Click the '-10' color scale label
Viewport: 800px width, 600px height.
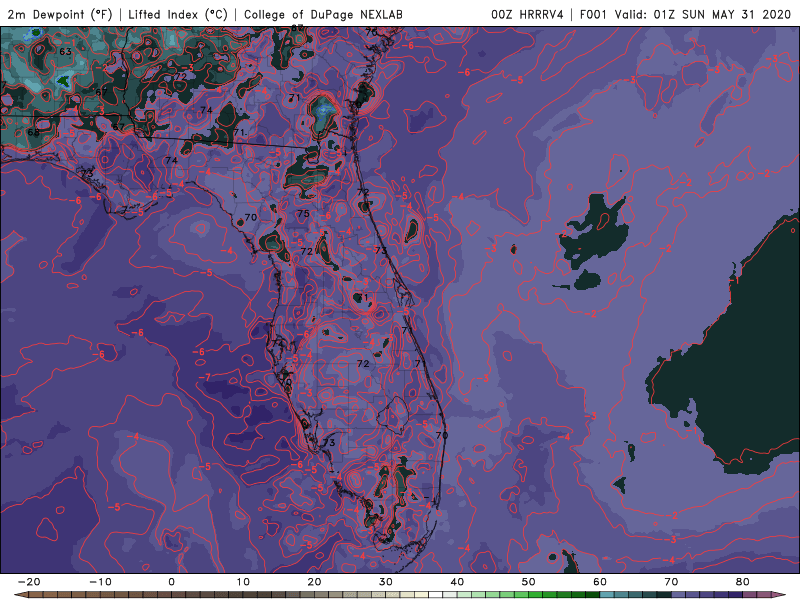(101, 582)
